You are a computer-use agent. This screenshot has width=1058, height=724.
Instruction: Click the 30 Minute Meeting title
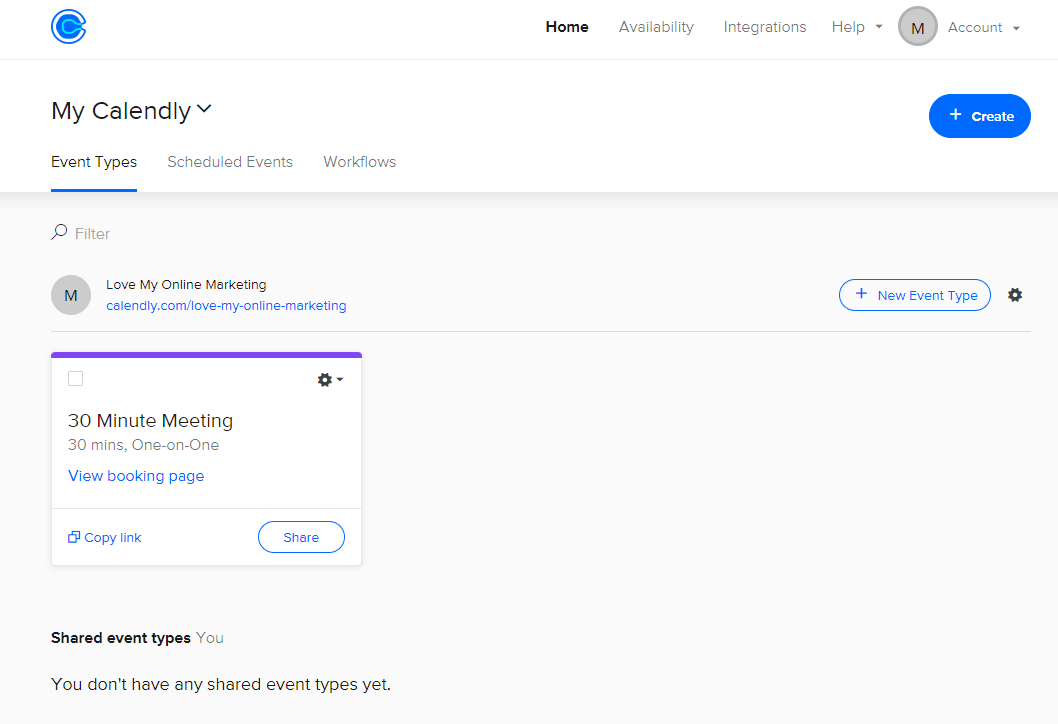[x=150, y=420]
